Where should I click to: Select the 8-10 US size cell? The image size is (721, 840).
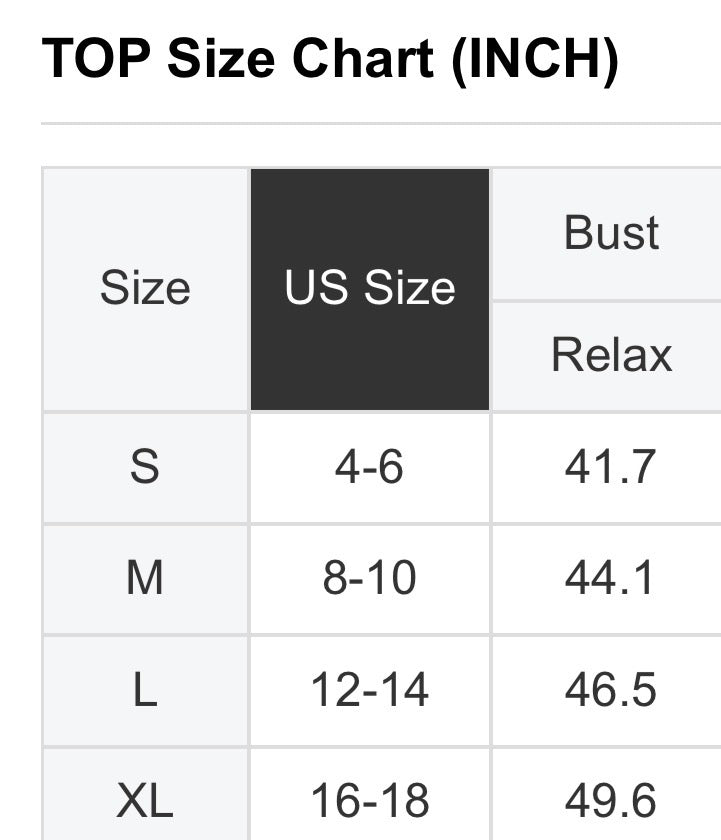[370, 578]
